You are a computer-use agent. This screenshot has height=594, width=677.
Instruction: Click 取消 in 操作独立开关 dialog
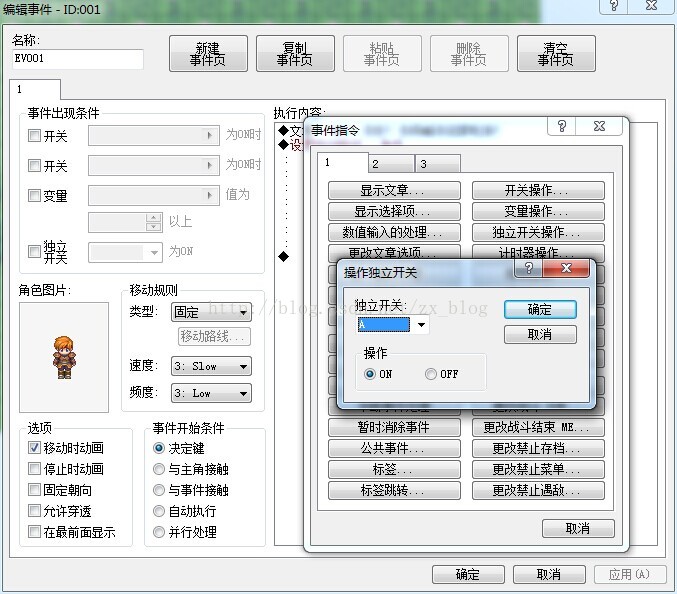click(x=540, y=335)
